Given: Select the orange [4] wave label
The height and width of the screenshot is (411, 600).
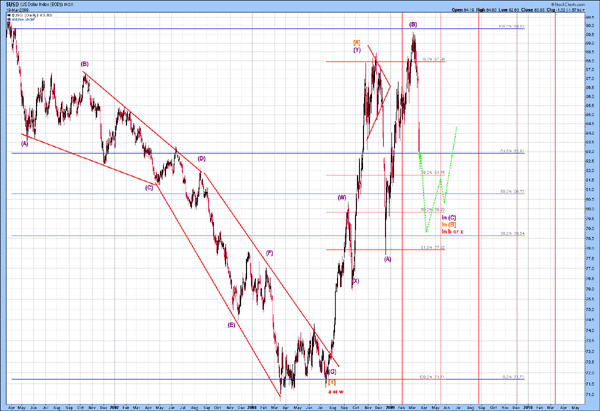Looking at the screenshot, I should point(356,41).
